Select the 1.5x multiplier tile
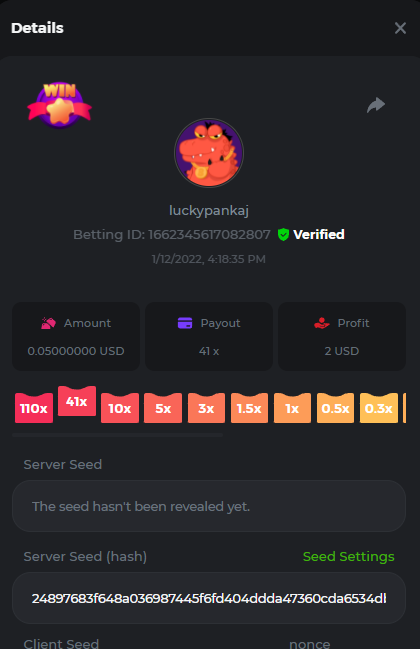420x649 pixels. point(249,408)
